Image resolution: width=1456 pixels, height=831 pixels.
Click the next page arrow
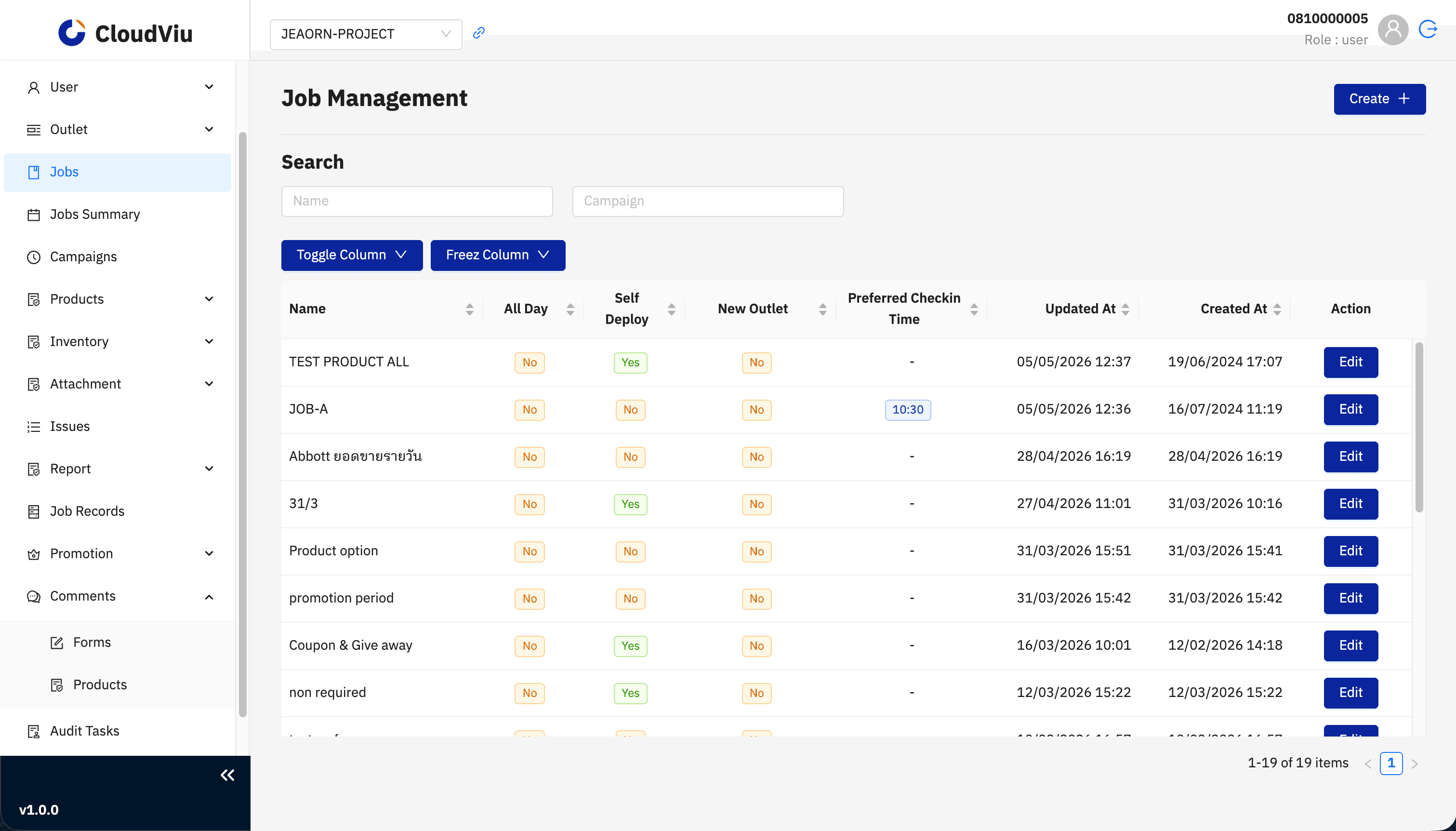click(1415, 764)
